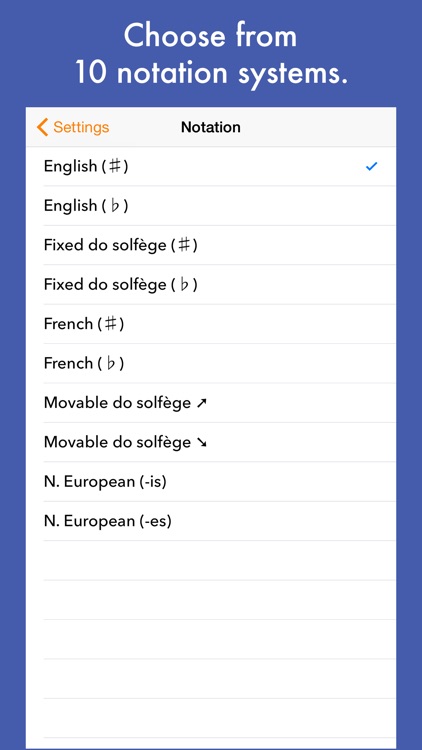Choose Fixed do solfège flat option
This screenshot has height=750, width=422.
pyautogui.click(x=211, y=285)
